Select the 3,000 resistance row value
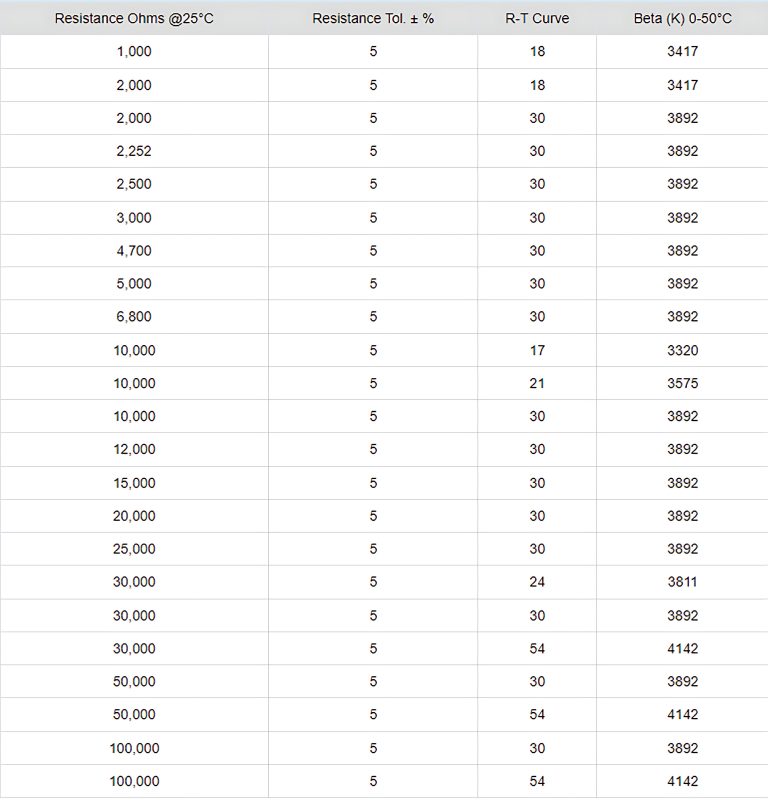 click(134, 217)
